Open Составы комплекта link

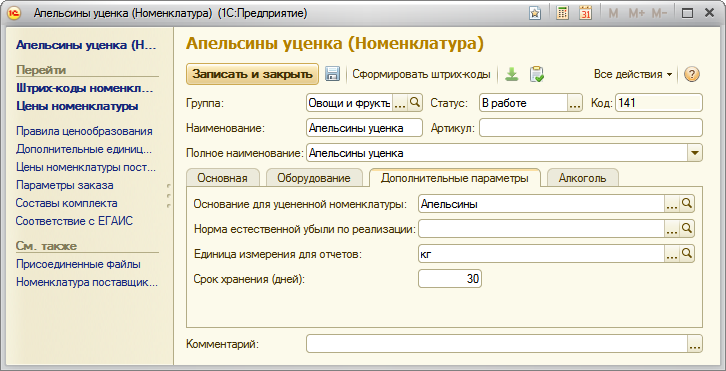tap(67, 203)
